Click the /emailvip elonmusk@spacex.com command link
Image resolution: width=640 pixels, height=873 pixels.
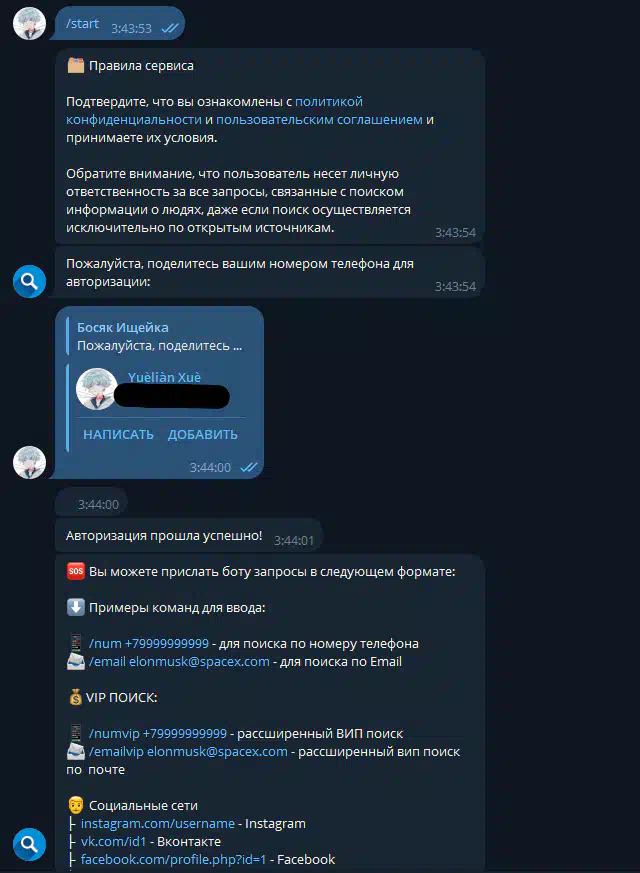[x=188, y=752]
